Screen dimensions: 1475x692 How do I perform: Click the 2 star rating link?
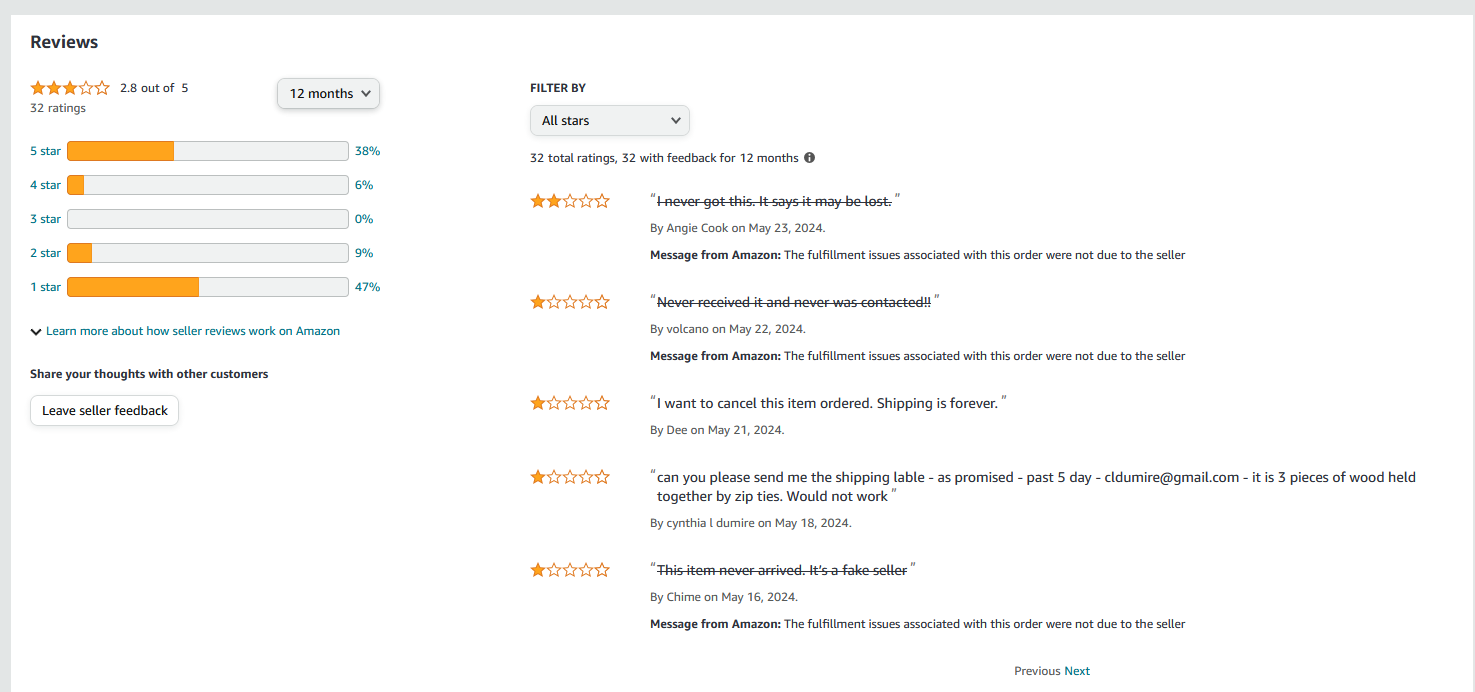click(x=45, y=253)
